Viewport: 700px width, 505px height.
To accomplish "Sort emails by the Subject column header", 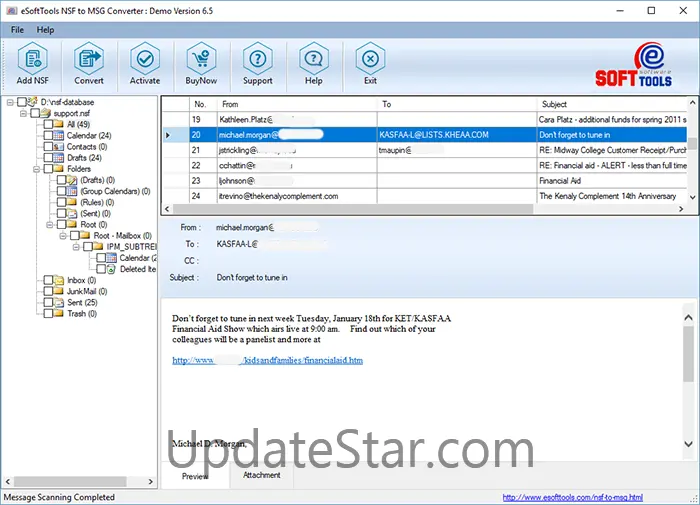I will coord(612,104).
